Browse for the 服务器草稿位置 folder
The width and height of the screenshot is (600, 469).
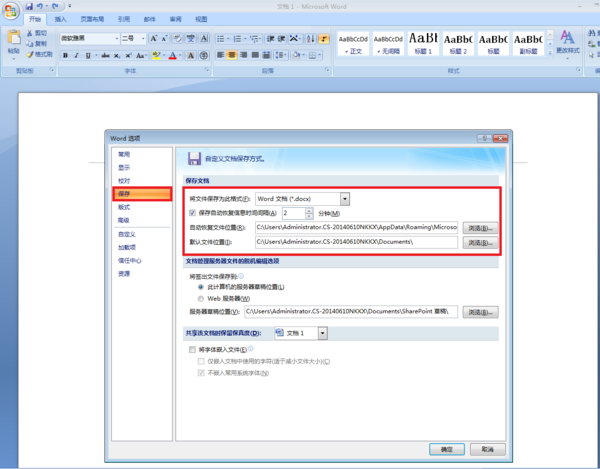(481, 313)
